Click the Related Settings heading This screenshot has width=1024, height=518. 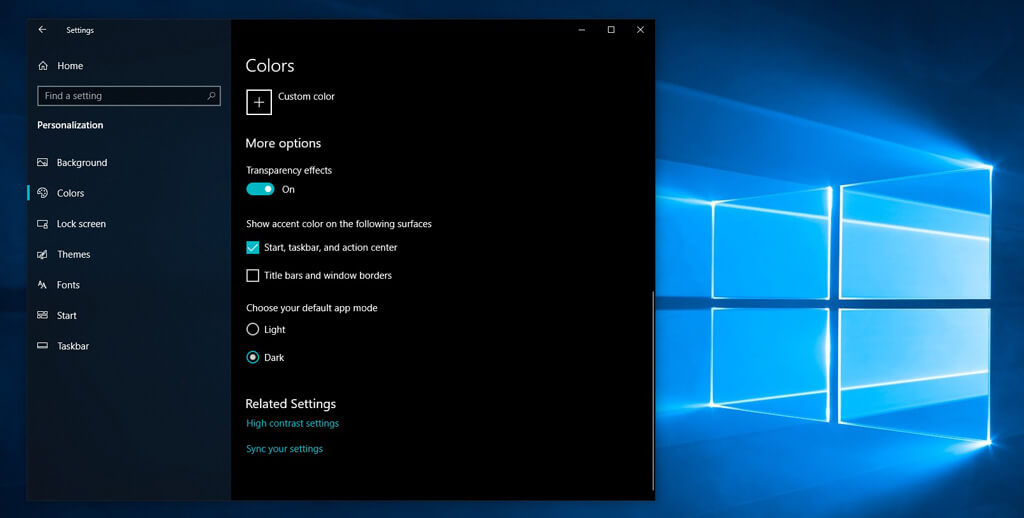click(291, 404)
